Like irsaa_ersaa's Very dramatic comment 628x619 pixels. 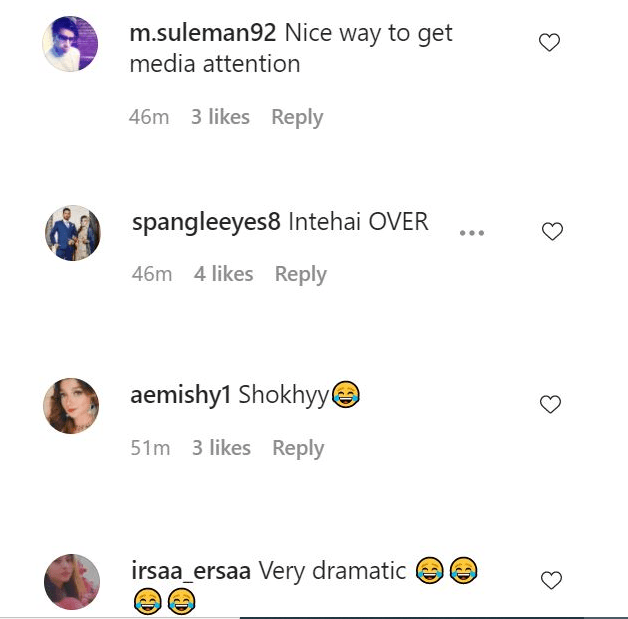tap(551, 580)
